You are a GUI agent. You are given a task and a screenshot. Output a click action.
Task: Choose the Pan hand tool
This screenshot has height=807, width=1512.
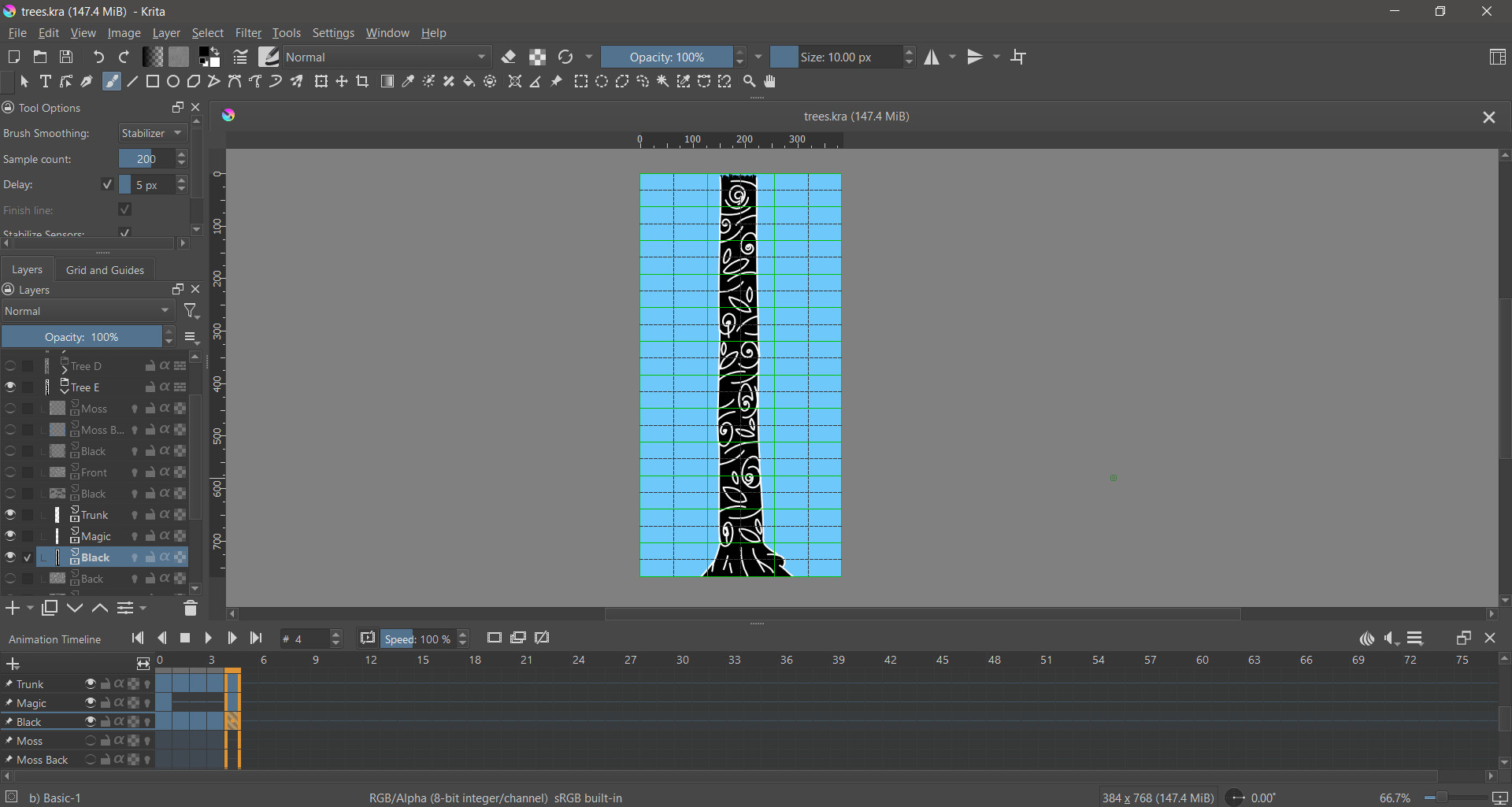[770, 82]
